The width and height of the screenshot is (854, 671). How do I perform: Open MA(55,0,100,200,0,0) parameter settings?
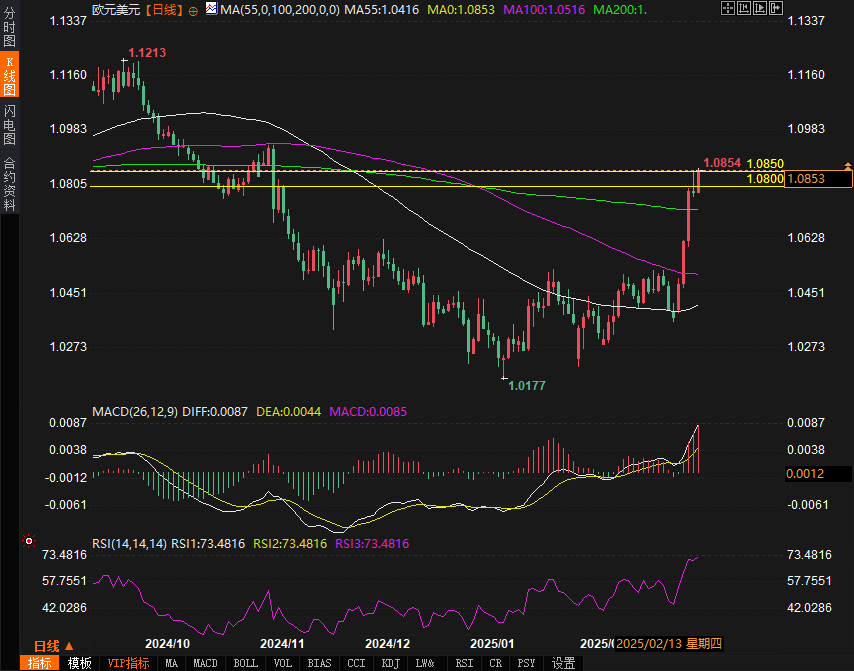coord(279,9)
